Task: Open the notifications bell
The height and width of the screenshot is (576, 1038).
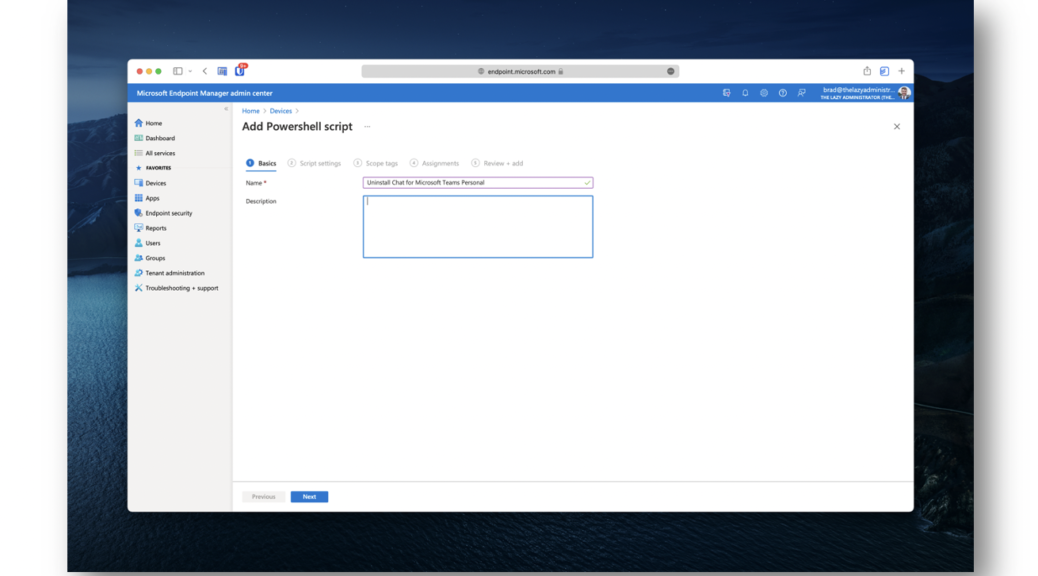Action: [745, 93]
